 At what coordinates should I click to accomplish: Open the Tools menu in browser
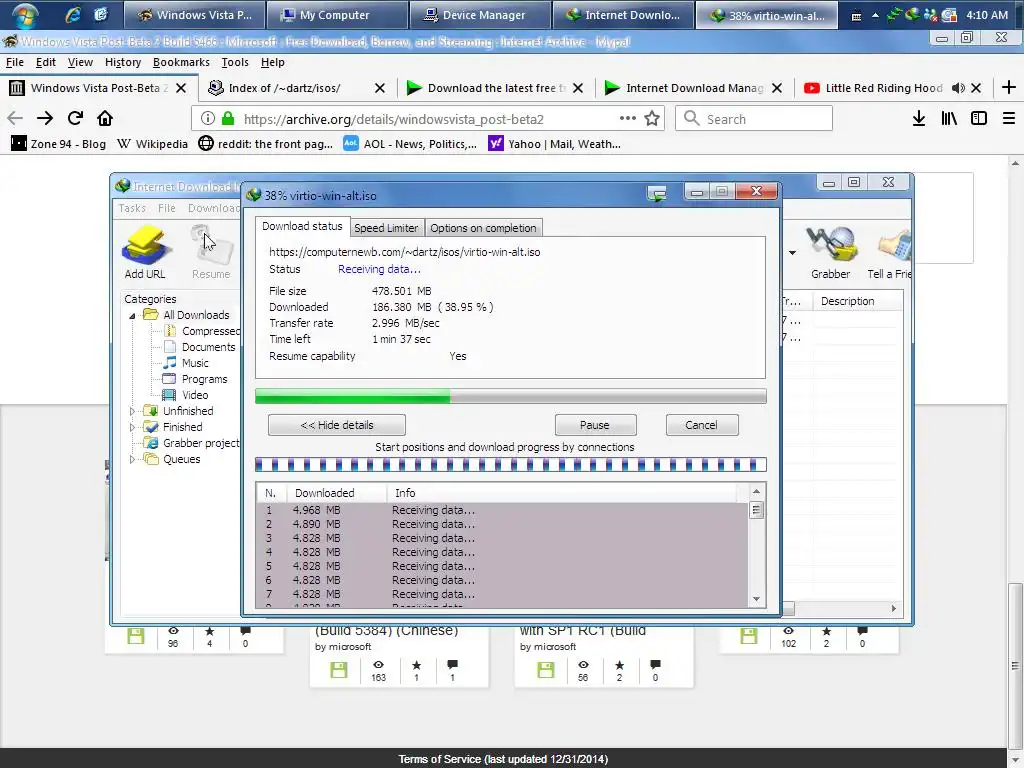point(234,62)
